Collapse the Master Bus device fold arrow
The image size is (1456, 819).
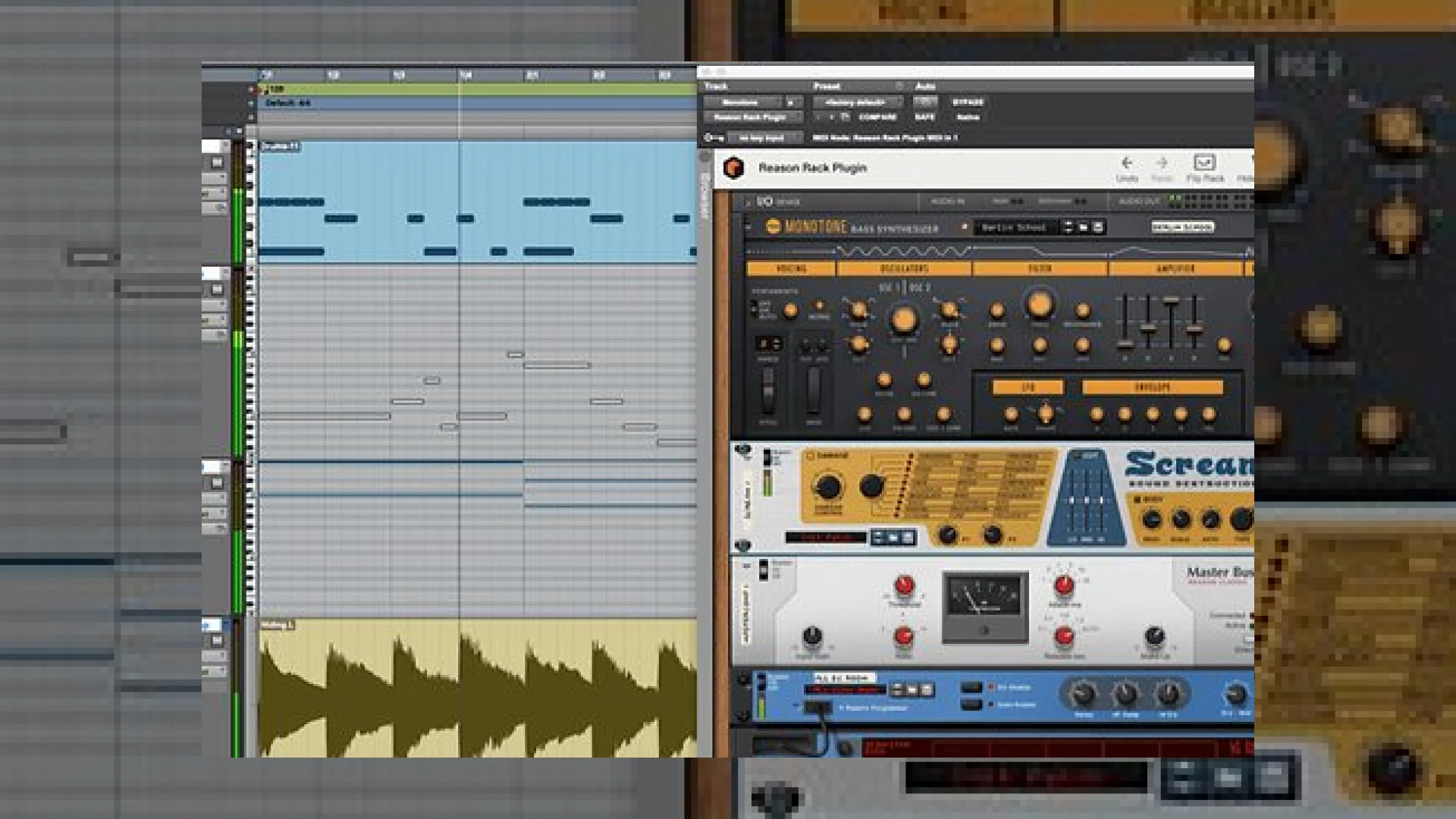(x=746, y=566)
